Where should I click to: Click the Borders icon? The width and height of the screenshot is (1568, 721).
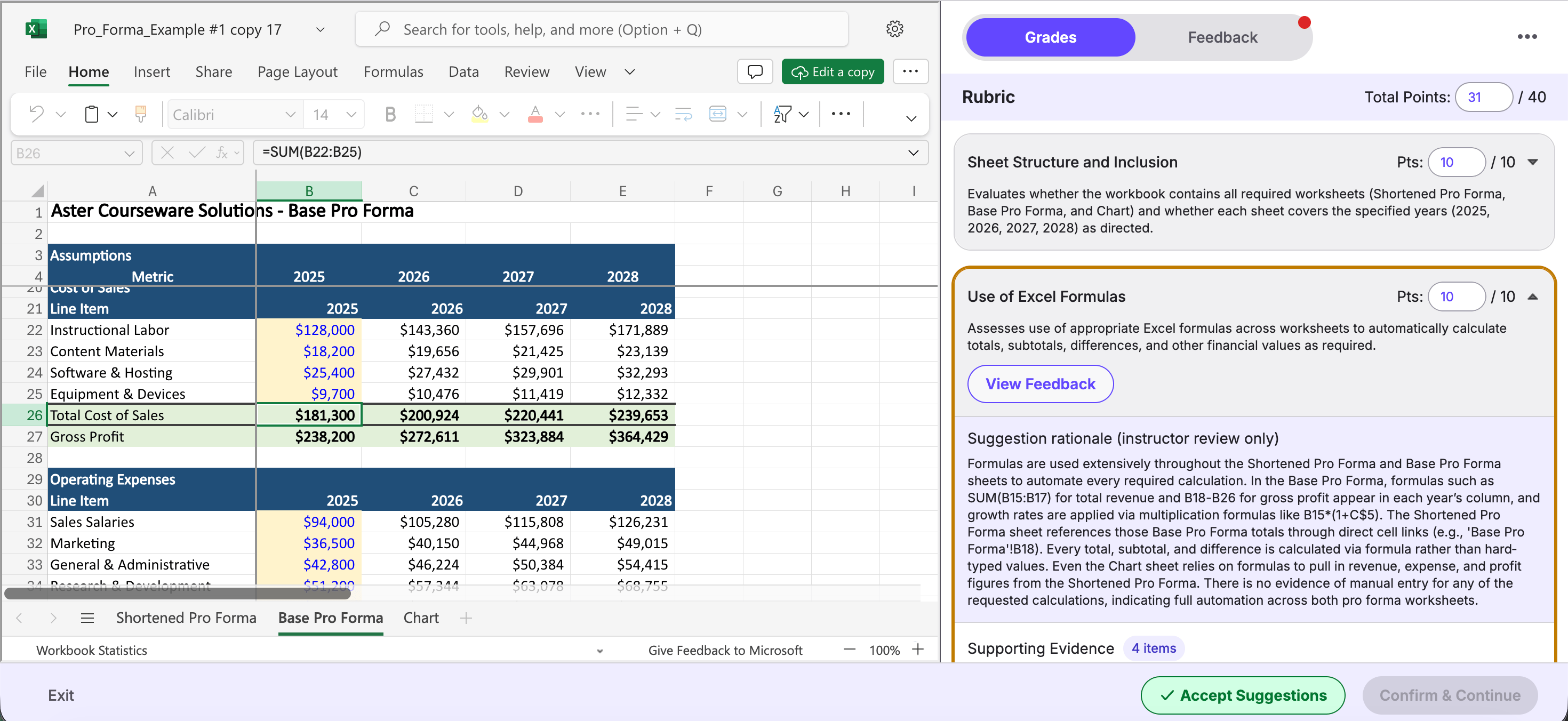pos(423,114)
